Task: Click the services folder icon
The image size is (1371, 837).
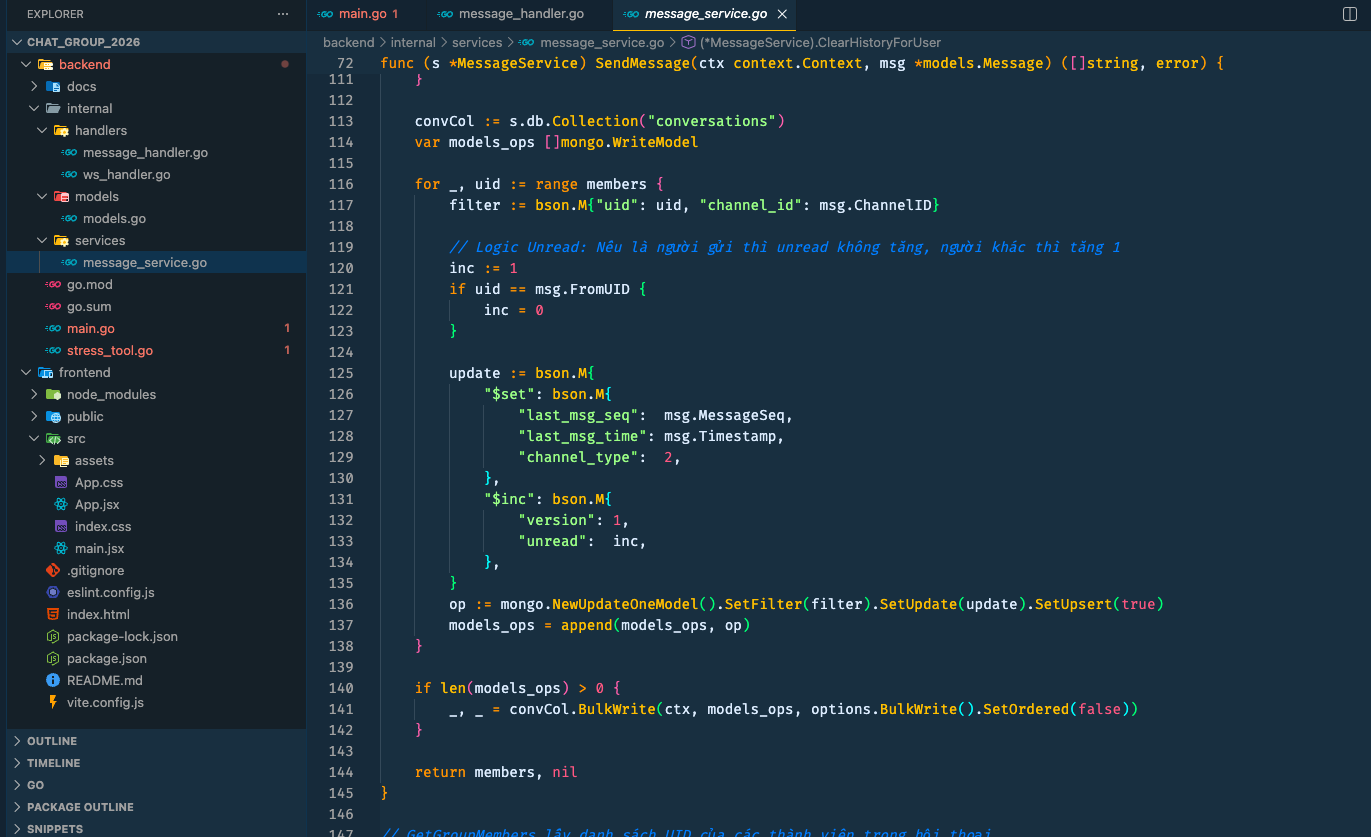Action: point(61,240)
